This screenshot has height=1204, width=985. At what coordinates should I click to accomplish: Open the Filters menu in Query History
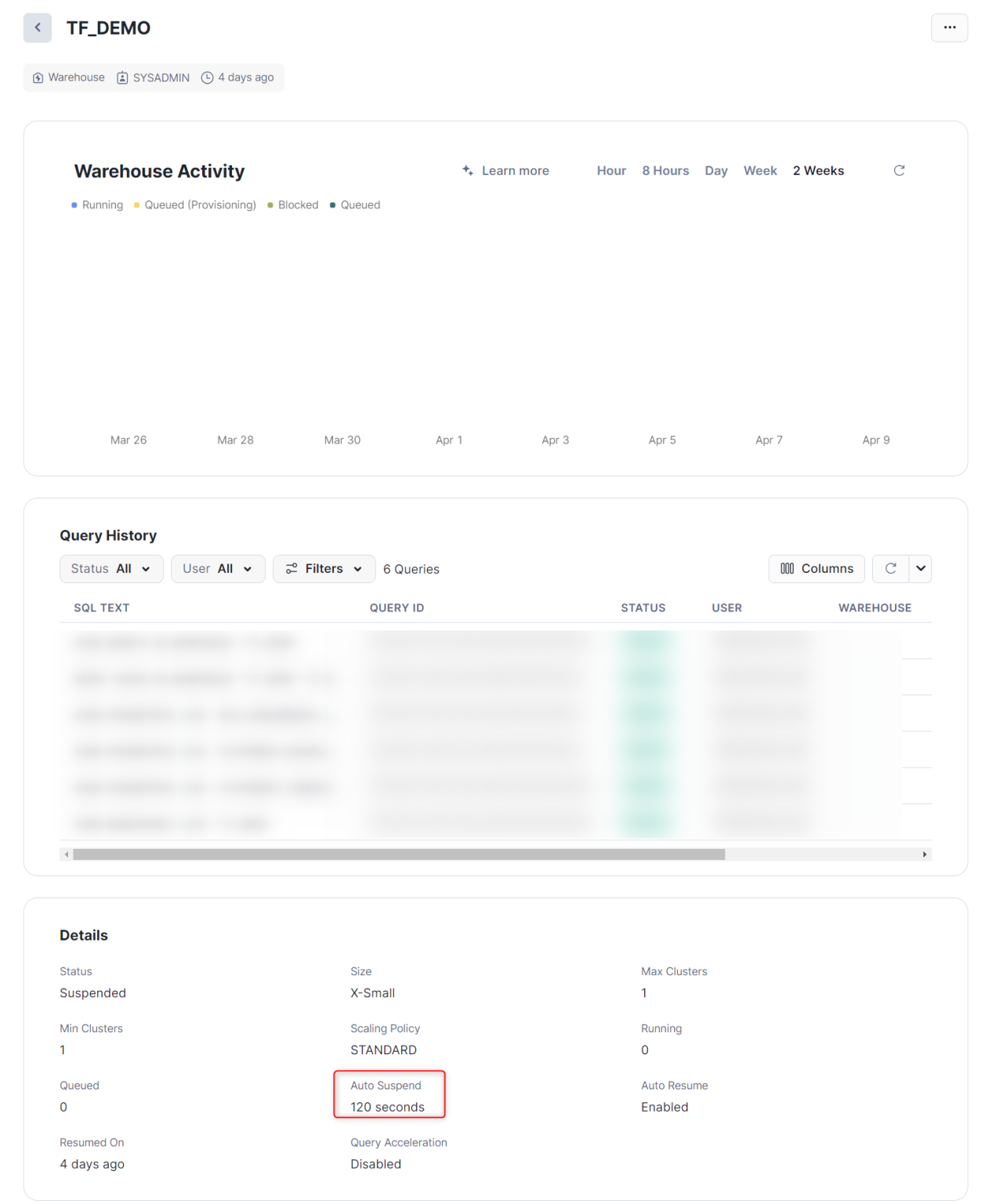(323, 568)
